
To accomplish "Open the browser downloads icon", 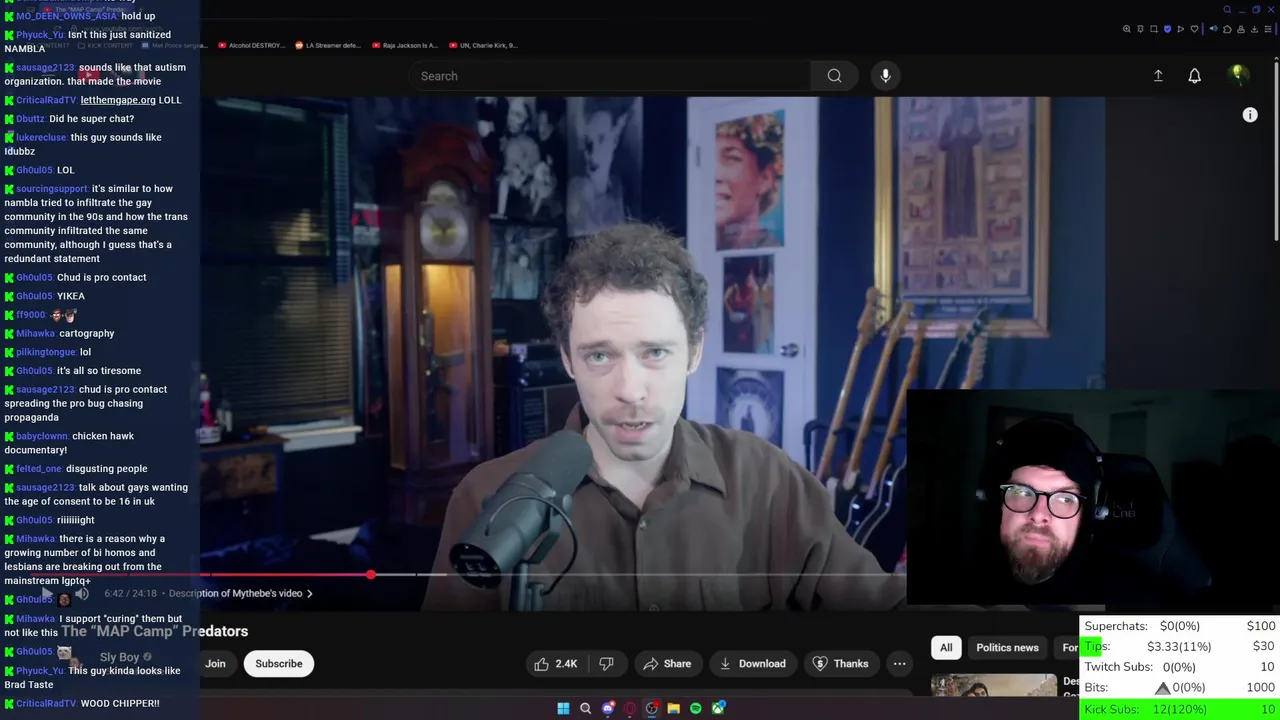I will click(x=1254, y=29).
